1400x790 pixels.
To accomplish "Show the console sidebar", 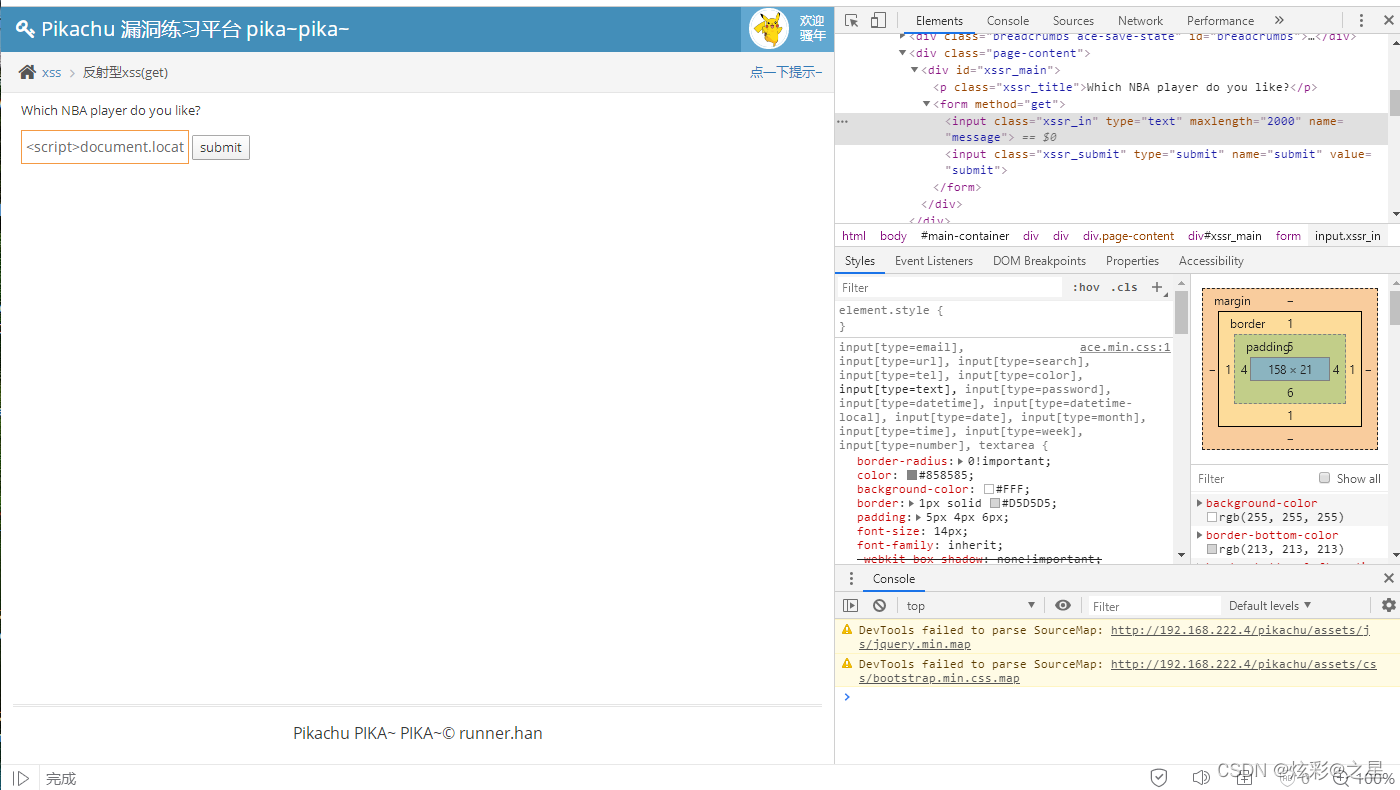I will pyautogui.click(x=850, y=605).
